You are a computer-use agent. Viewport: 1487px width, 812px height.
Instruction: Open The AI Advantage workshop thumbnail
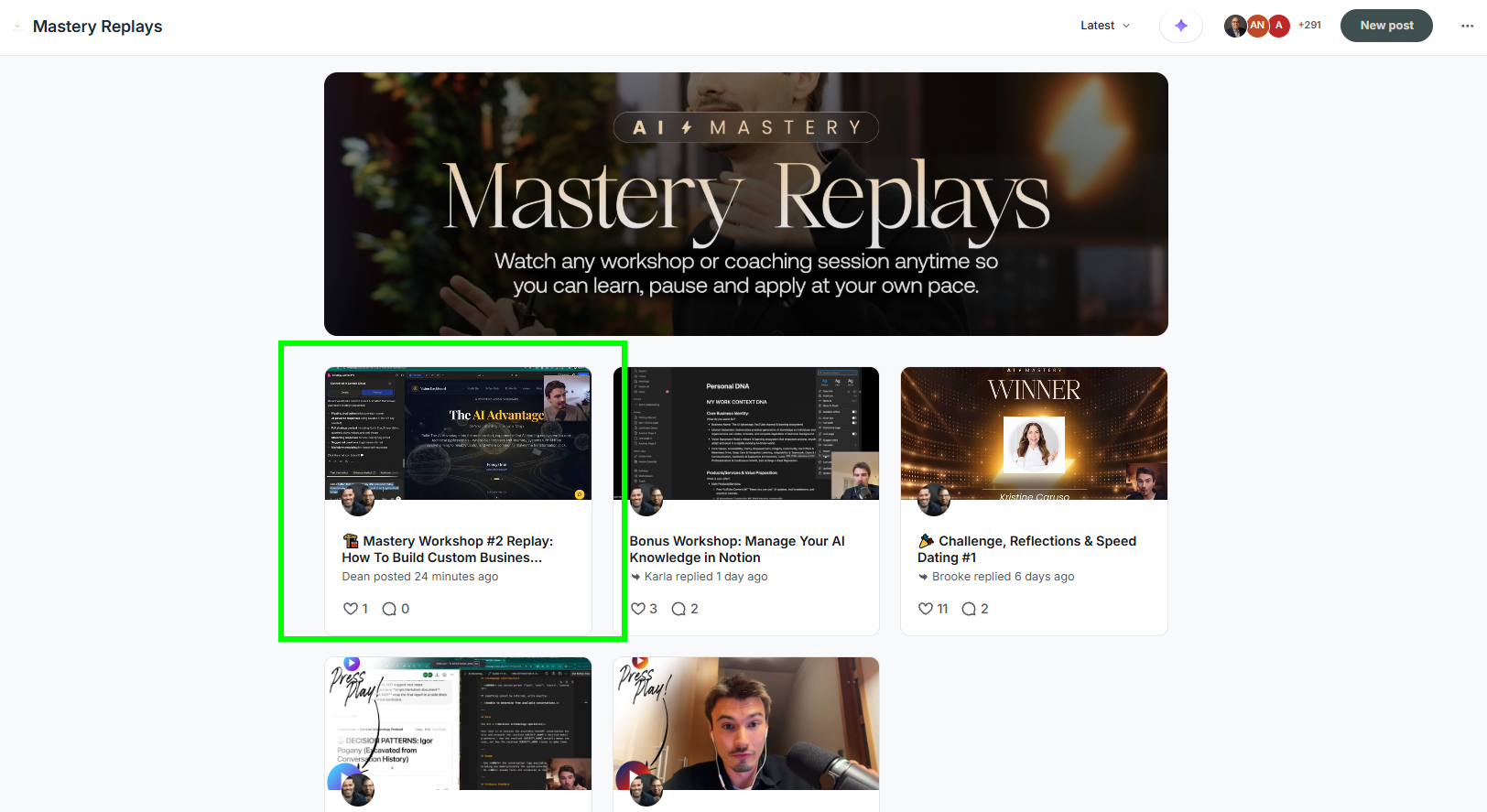(x=458, y=433)
